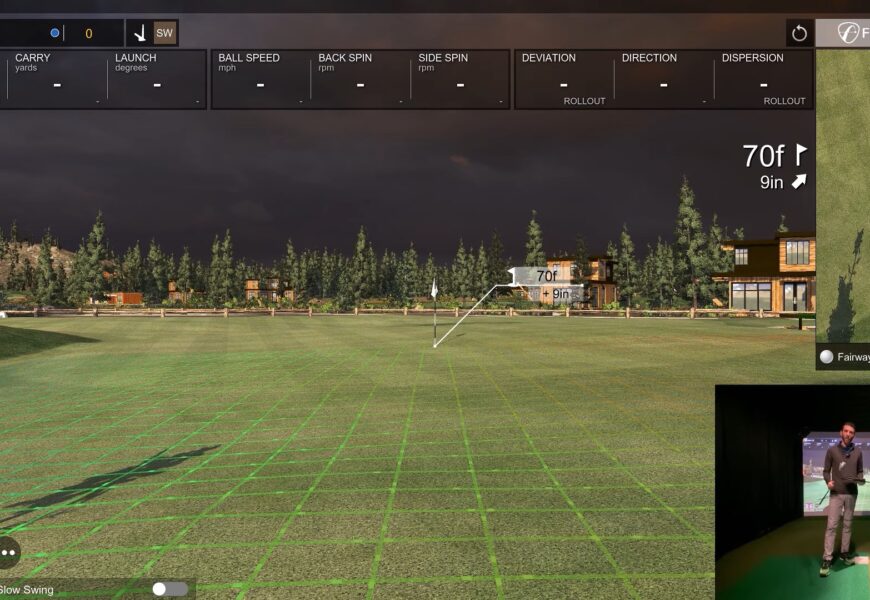Click the diagonal arrow beside 9in

point(799,181)
